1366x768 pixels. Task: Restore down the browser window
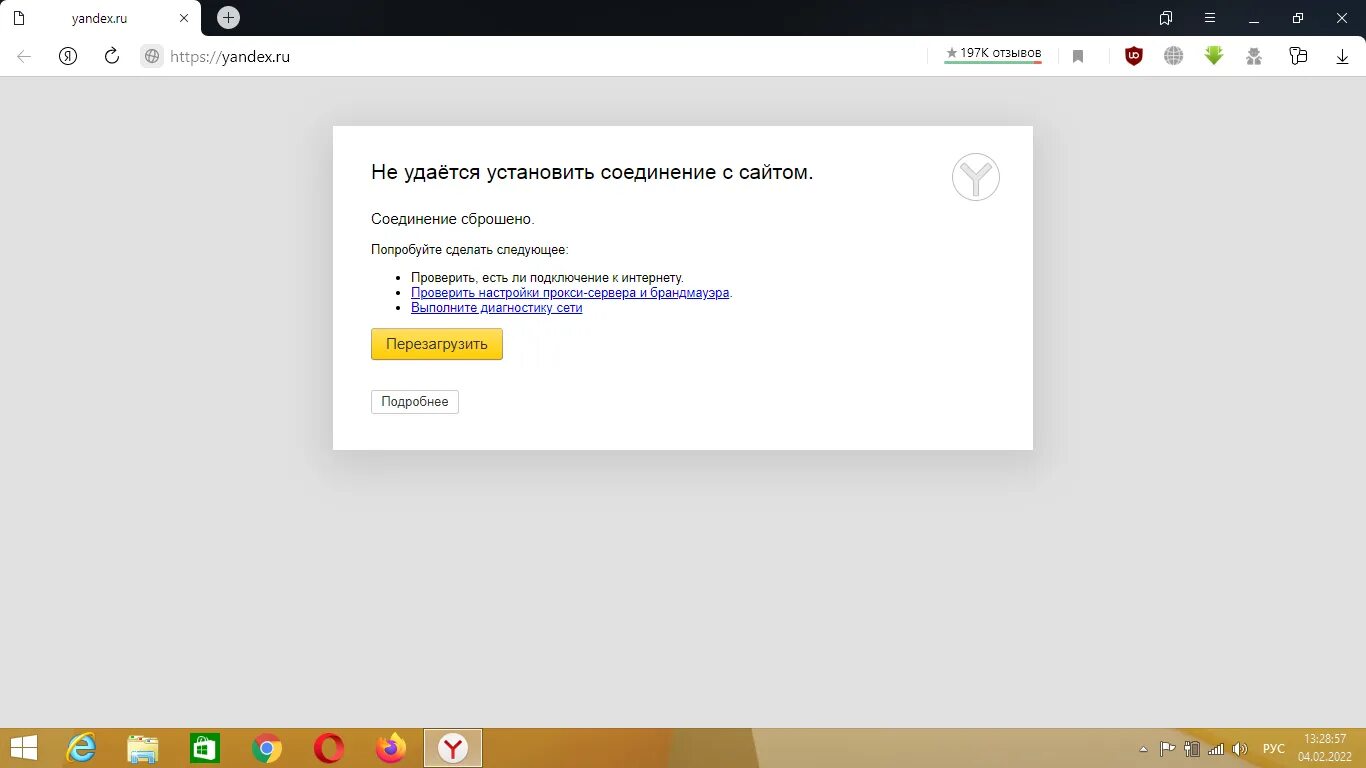[1298, 18]
